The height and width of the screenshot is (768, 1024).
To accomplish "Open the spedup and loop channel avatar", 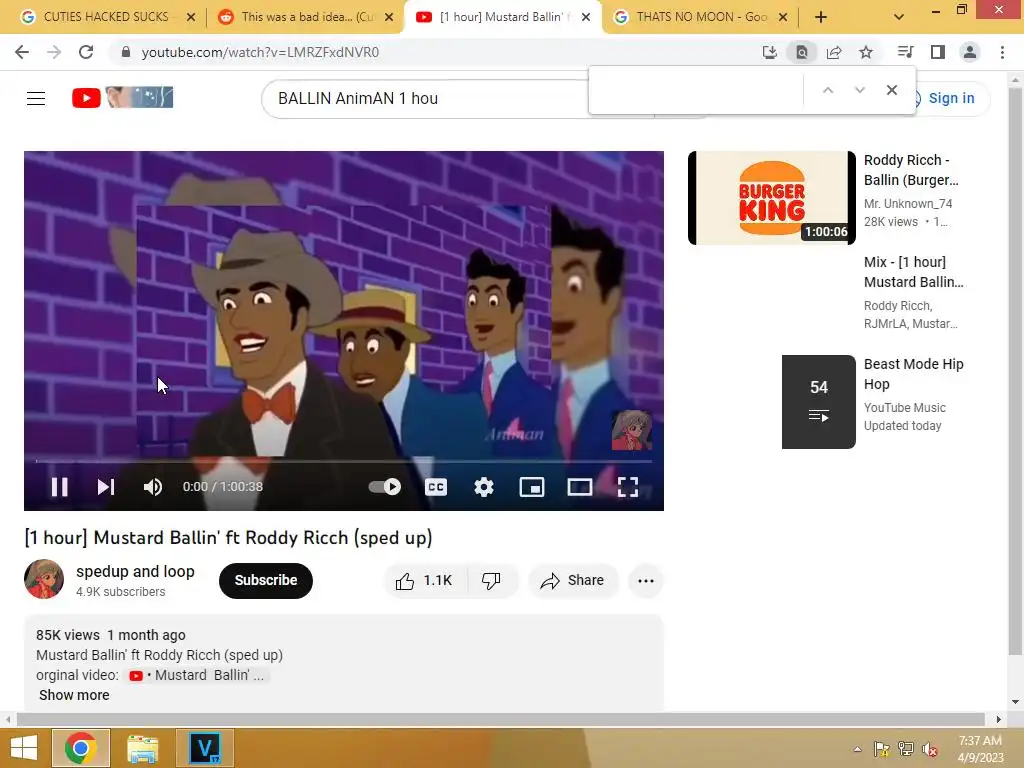I will (44, 579).
